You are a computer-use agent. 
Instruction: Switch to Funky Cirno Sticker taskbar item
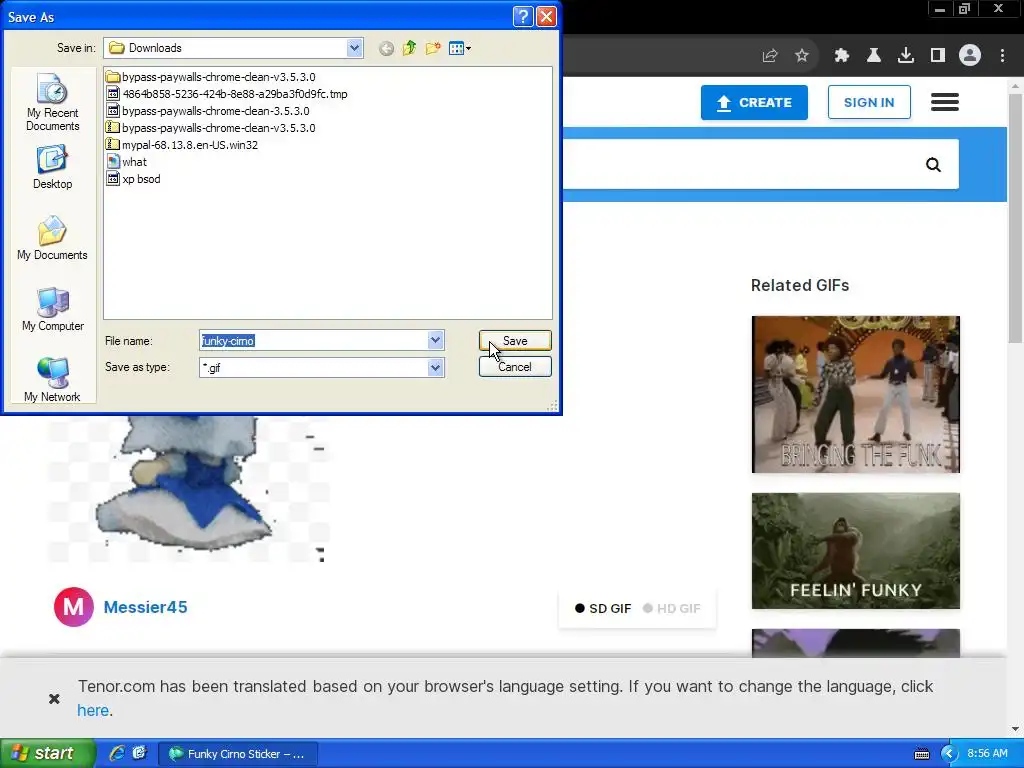click(x=238, y=754)
